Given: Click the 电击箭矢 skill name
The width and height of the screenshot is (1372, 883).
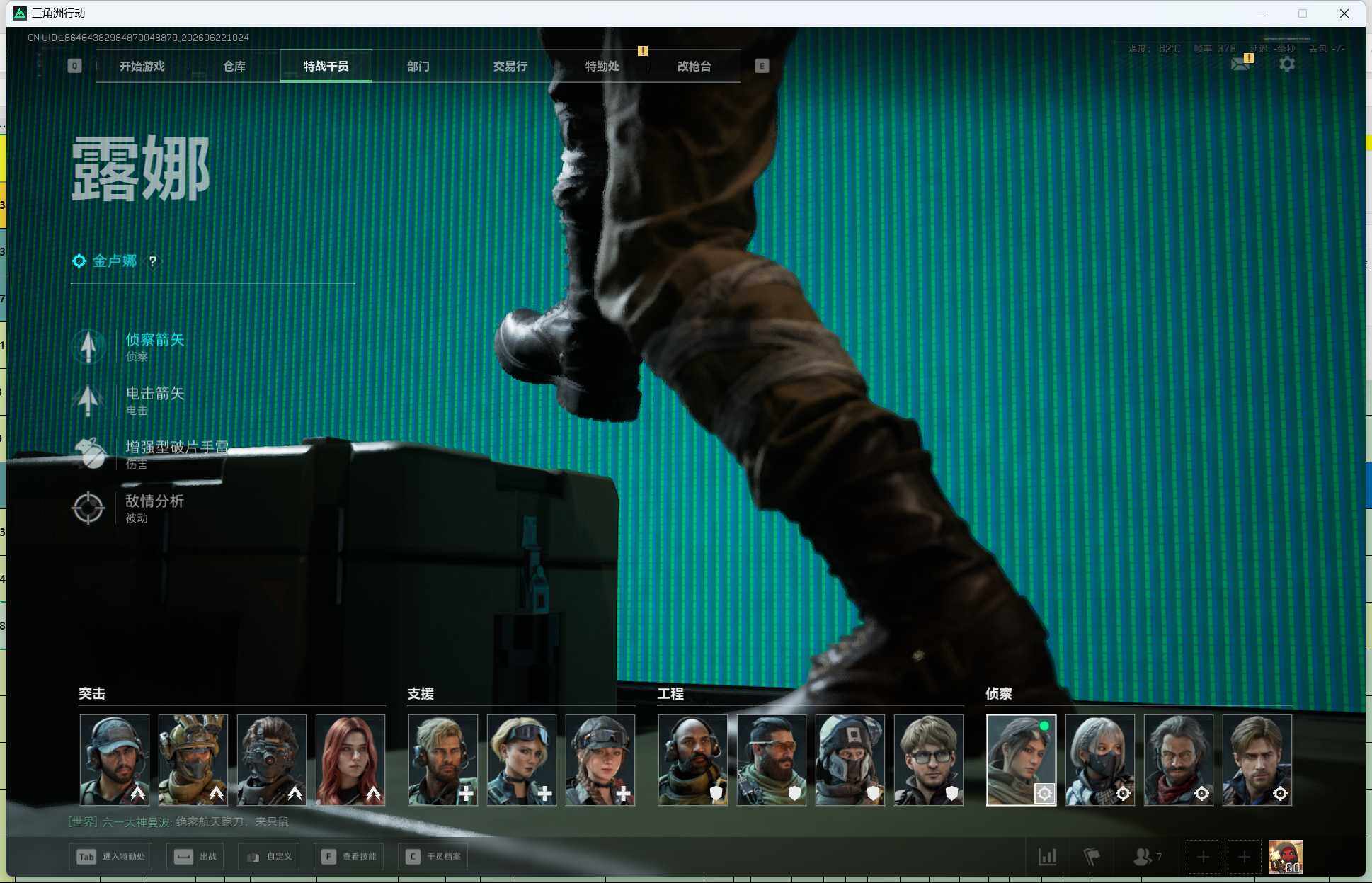Looking at the screenshot, I should [155, 394].
